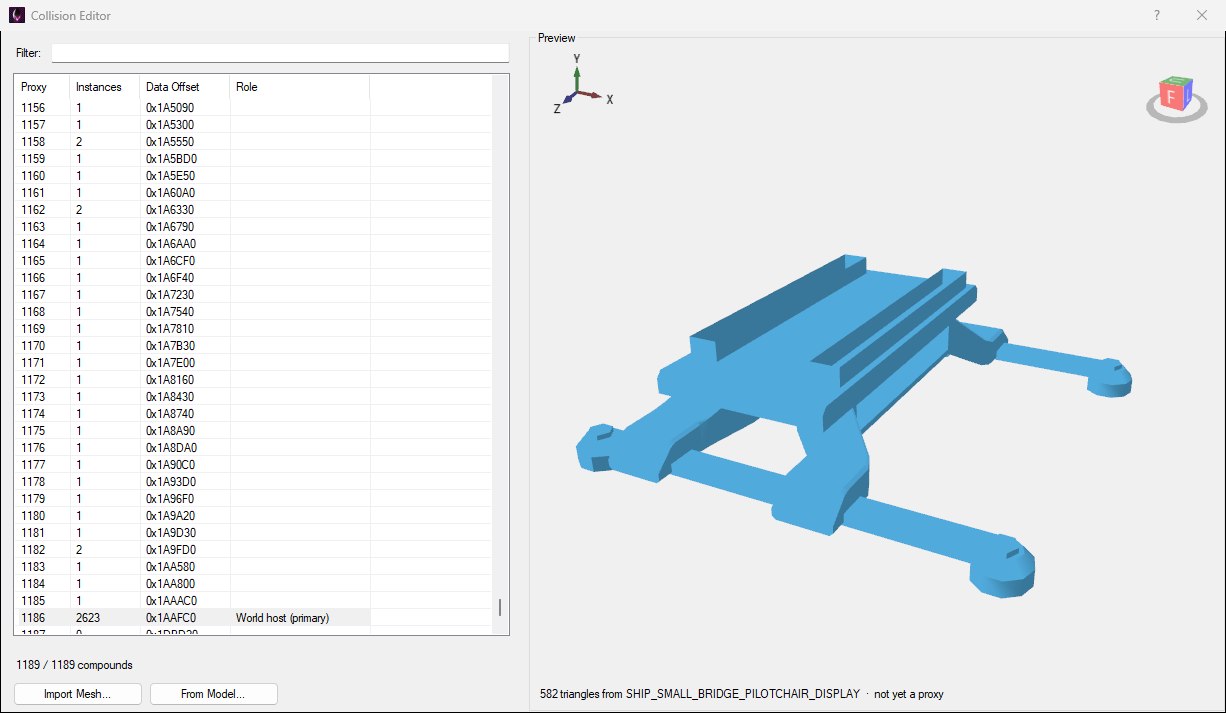Click the 2623 instances cell
Screen dimensions: 1226x713
[105, 618]
